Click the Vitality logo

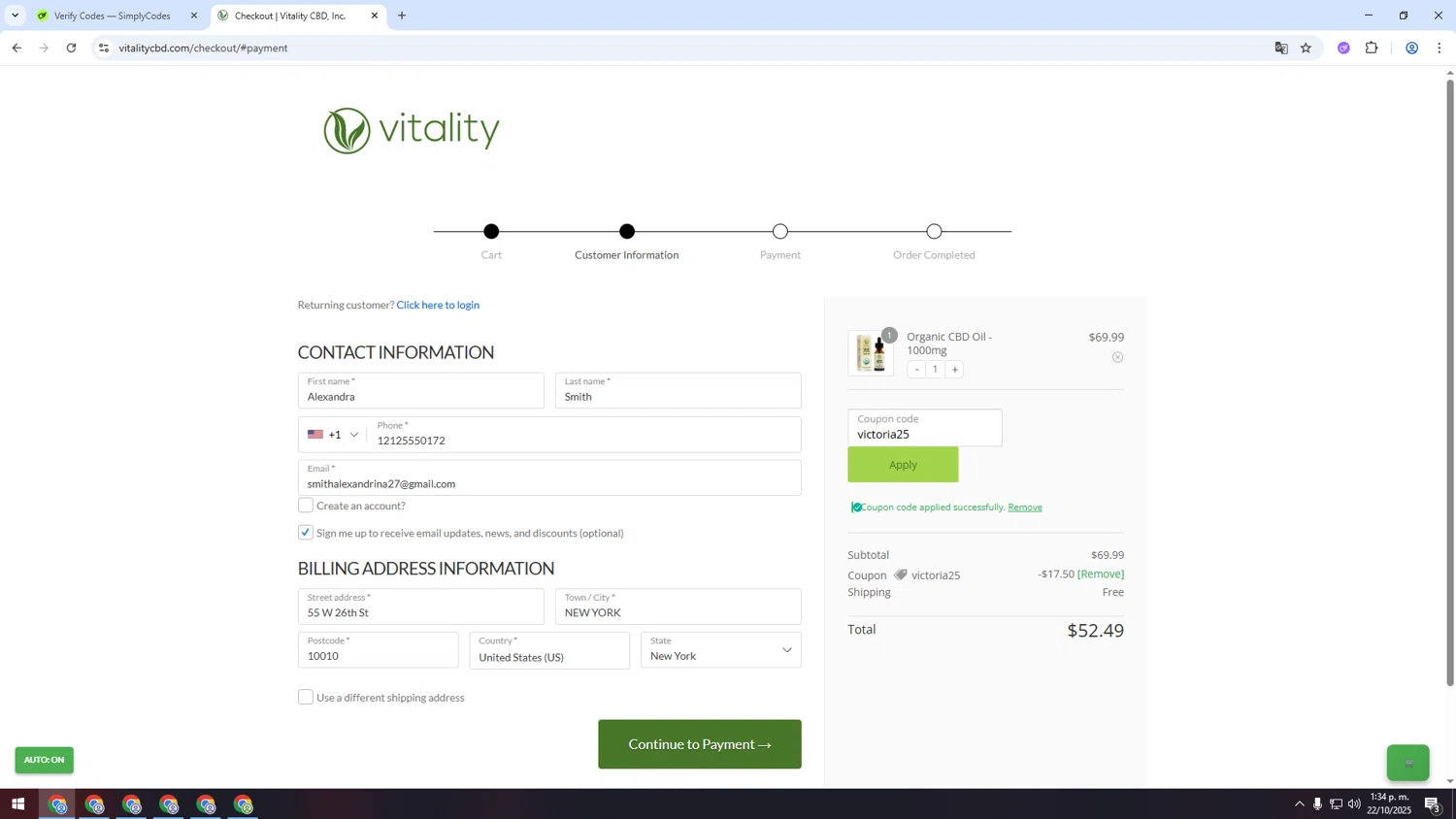[x=412, y=130]
